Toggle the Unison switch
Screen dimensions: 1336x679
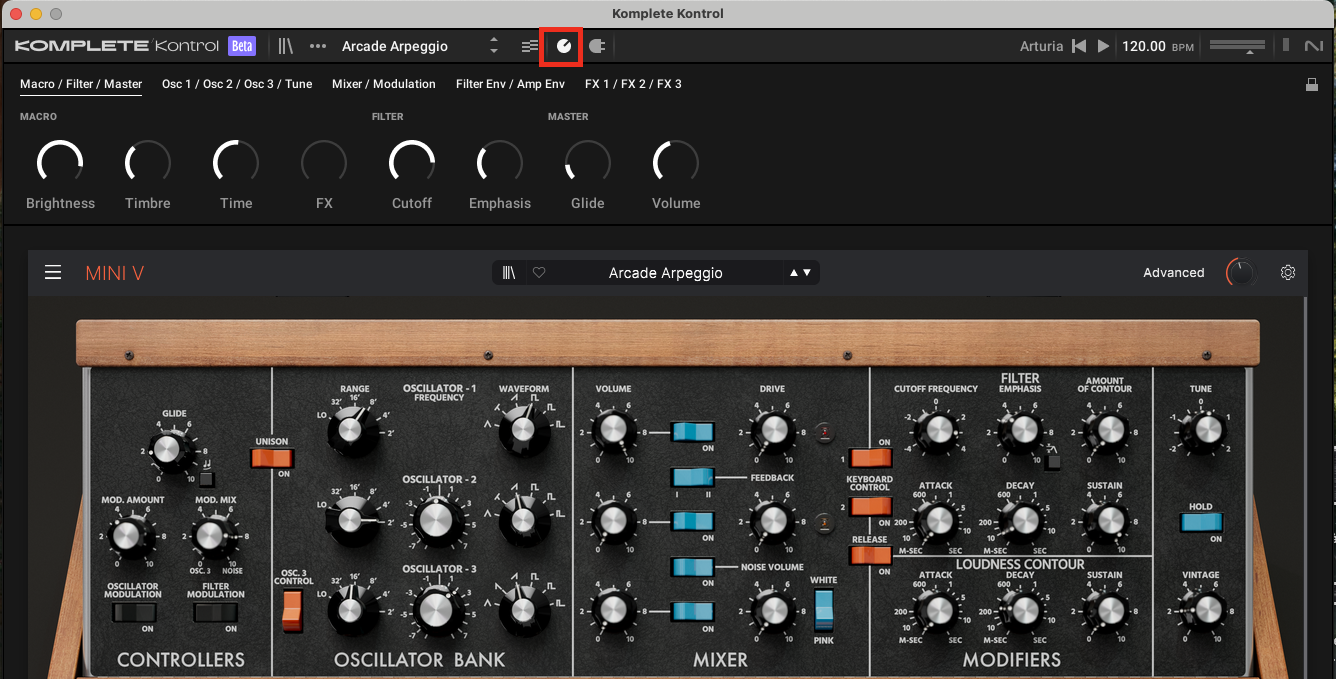pyautogui.click(x=272, y=458)
